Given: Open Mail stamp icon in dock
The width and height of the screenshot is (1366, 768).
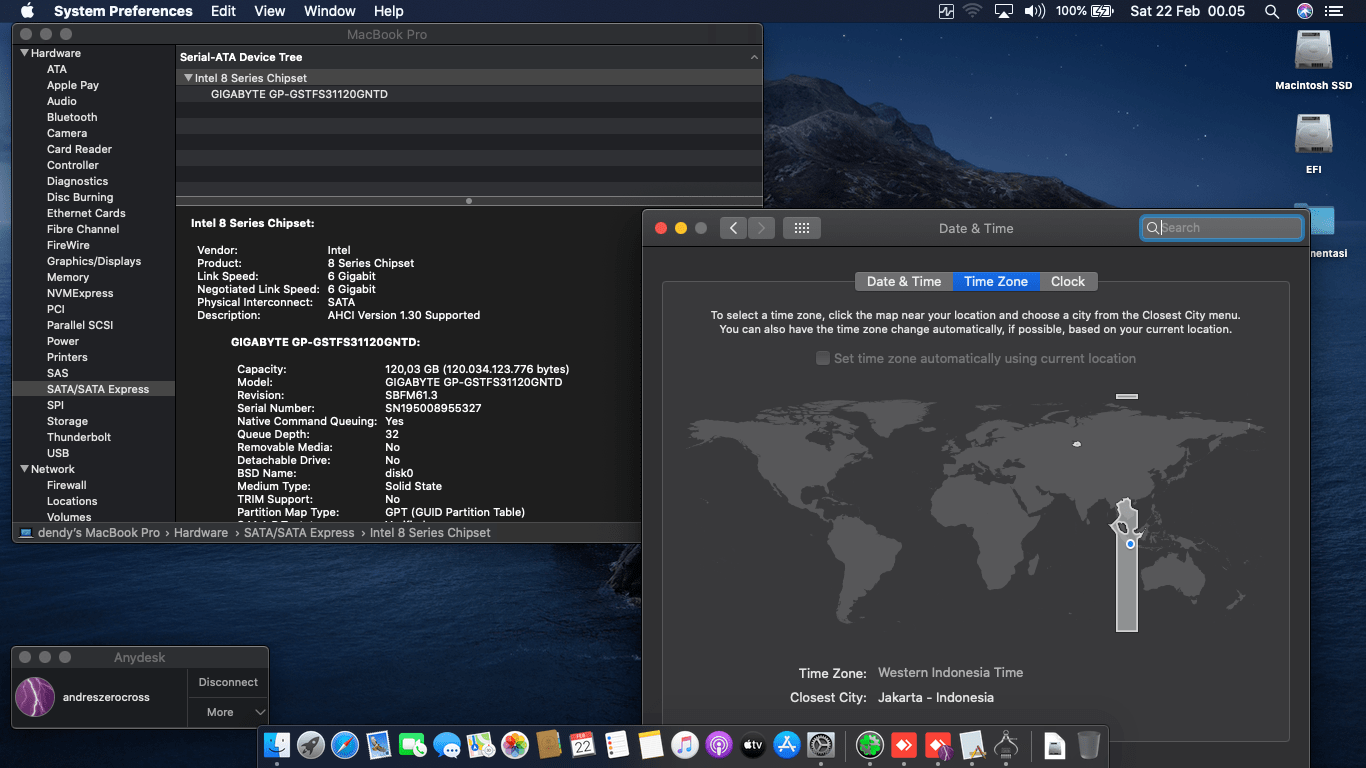Looking at the screenshot, I should pyautogui.click(x=379, y=744).
